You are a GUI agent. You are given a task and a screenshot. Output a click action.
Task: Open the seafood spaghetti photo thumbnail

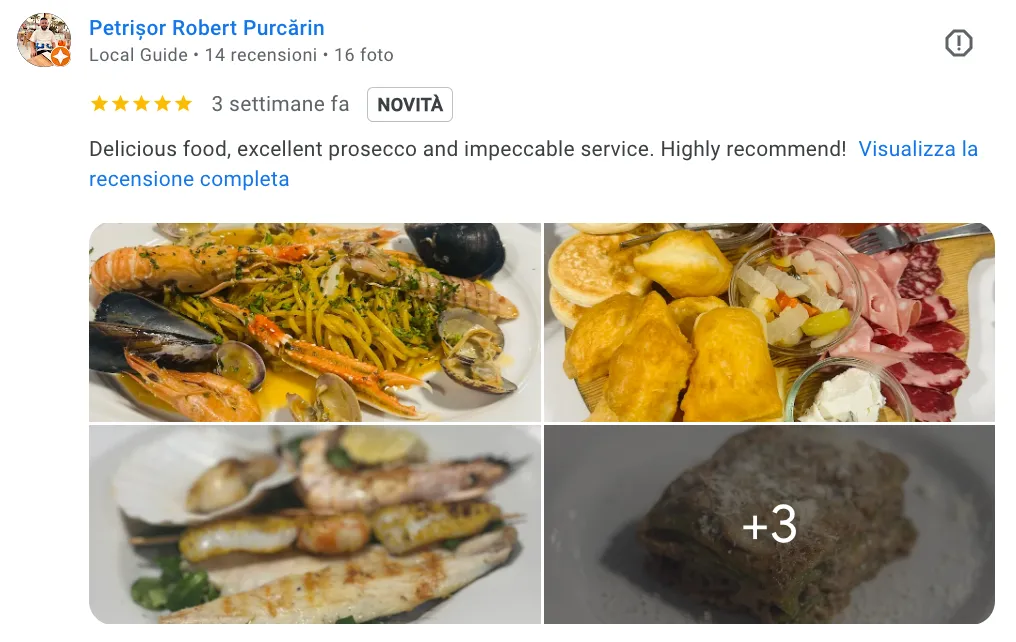click(315, 323)
